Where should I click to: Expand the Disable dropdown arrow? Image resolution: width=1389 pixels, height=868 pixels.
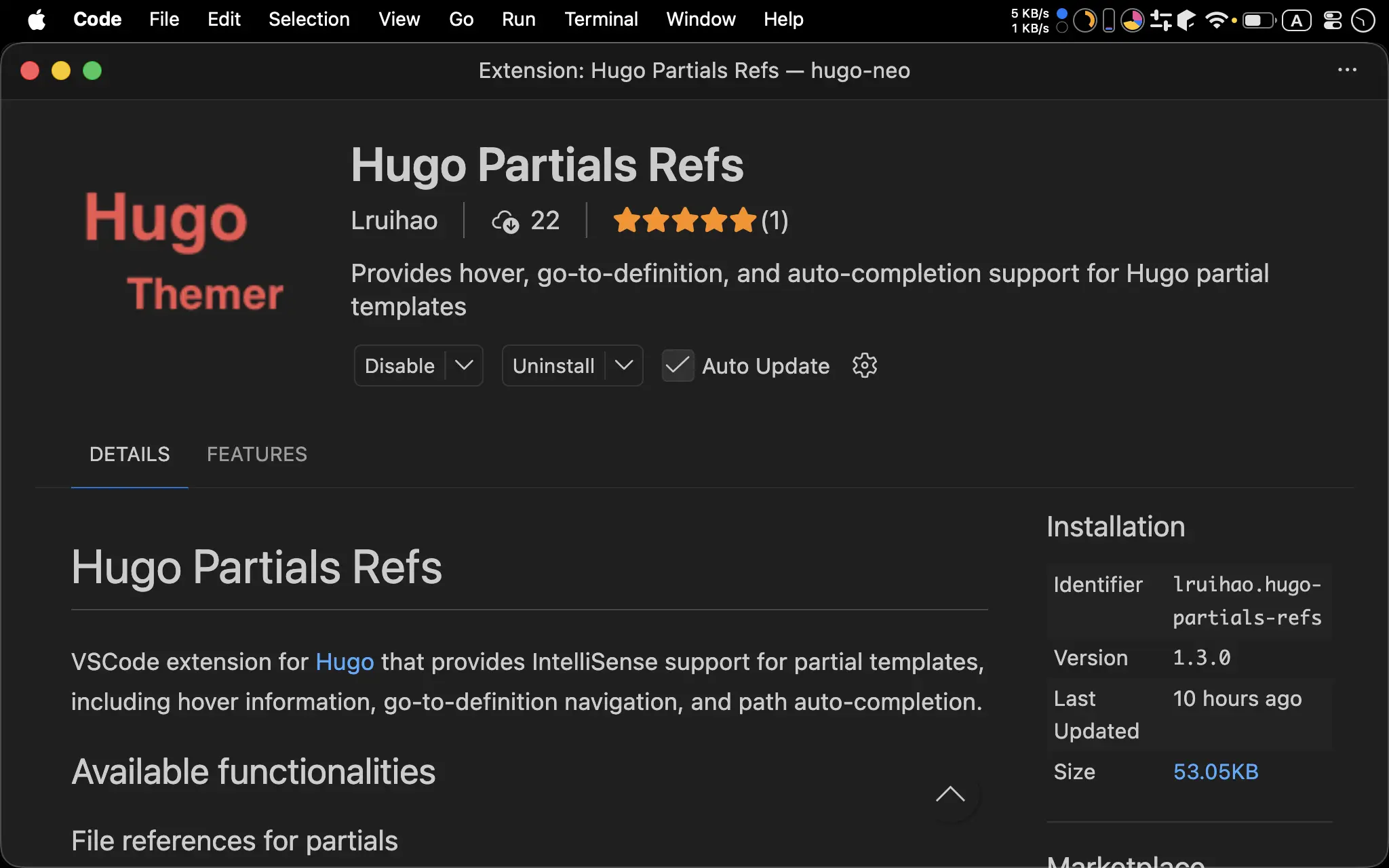(x=464, y=366)
